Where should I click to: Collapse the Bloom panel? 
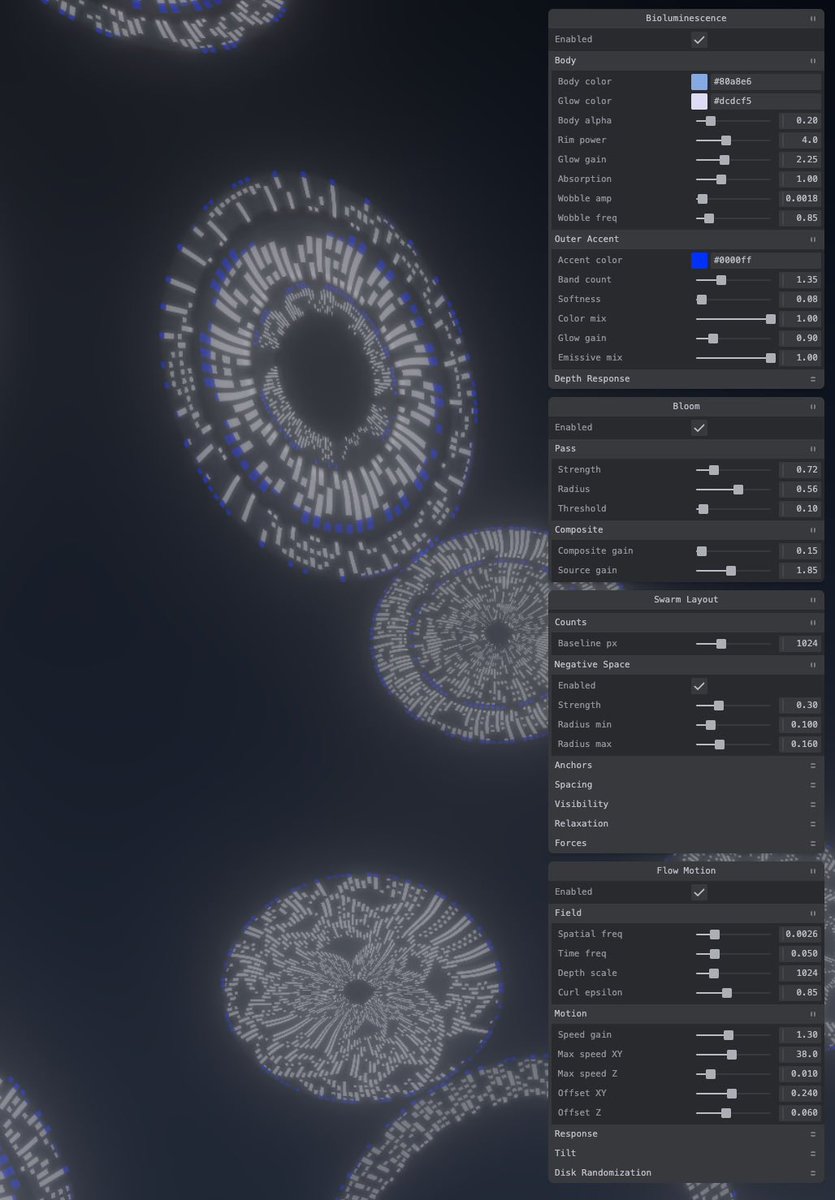point(686,406)
